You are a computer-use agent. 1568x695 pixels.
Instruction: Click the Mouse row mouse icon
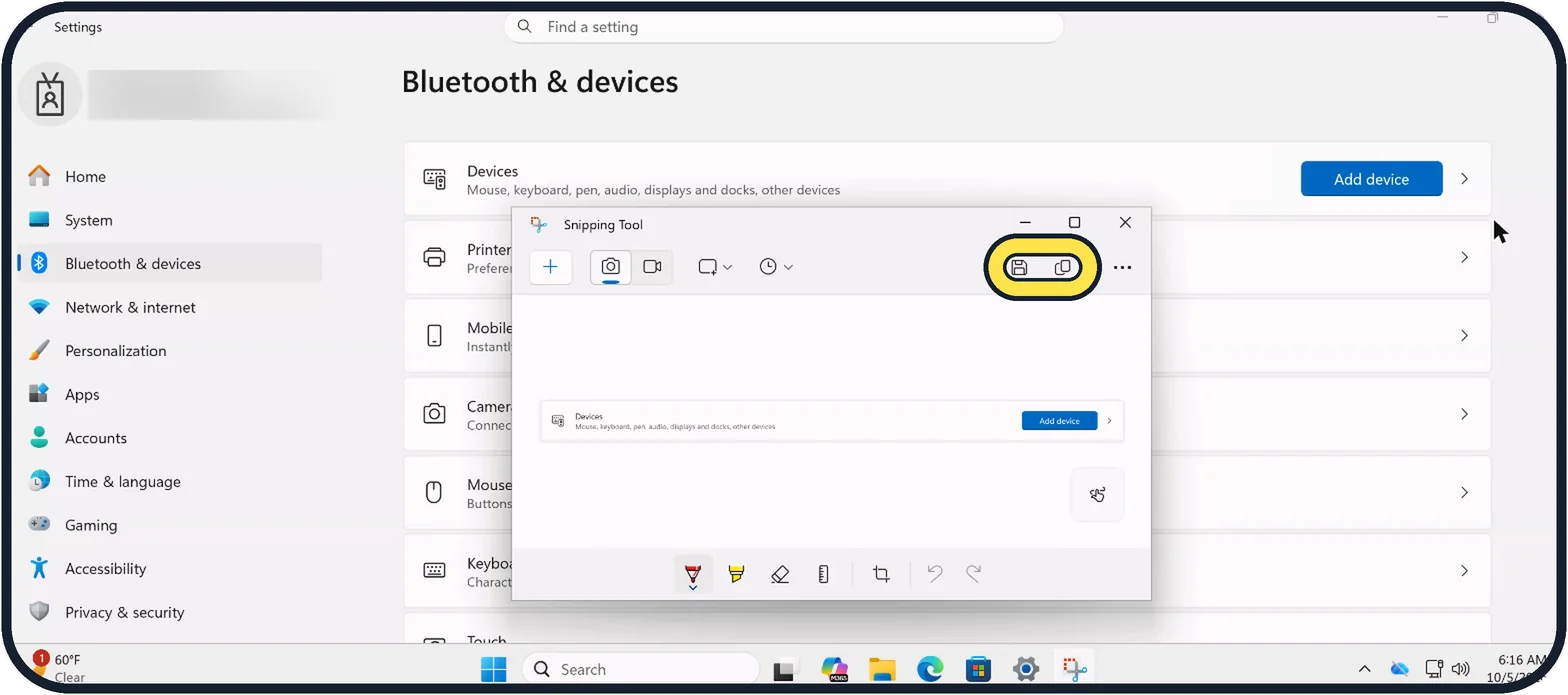pyautogui.click(x=434, y=492)
